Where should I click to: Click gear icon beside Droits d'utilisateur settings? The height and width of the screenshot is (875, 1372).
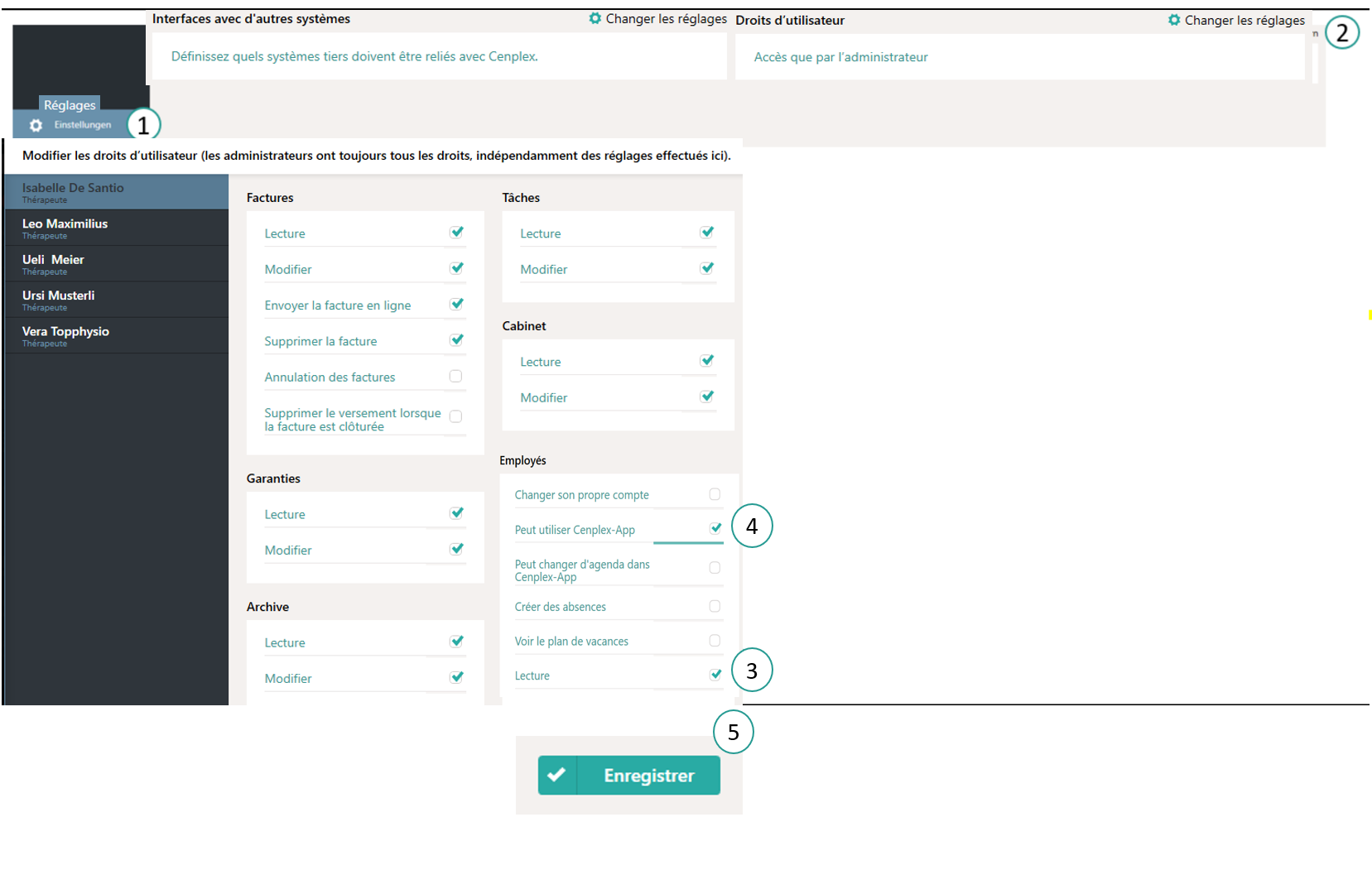tap(1173, 20)
